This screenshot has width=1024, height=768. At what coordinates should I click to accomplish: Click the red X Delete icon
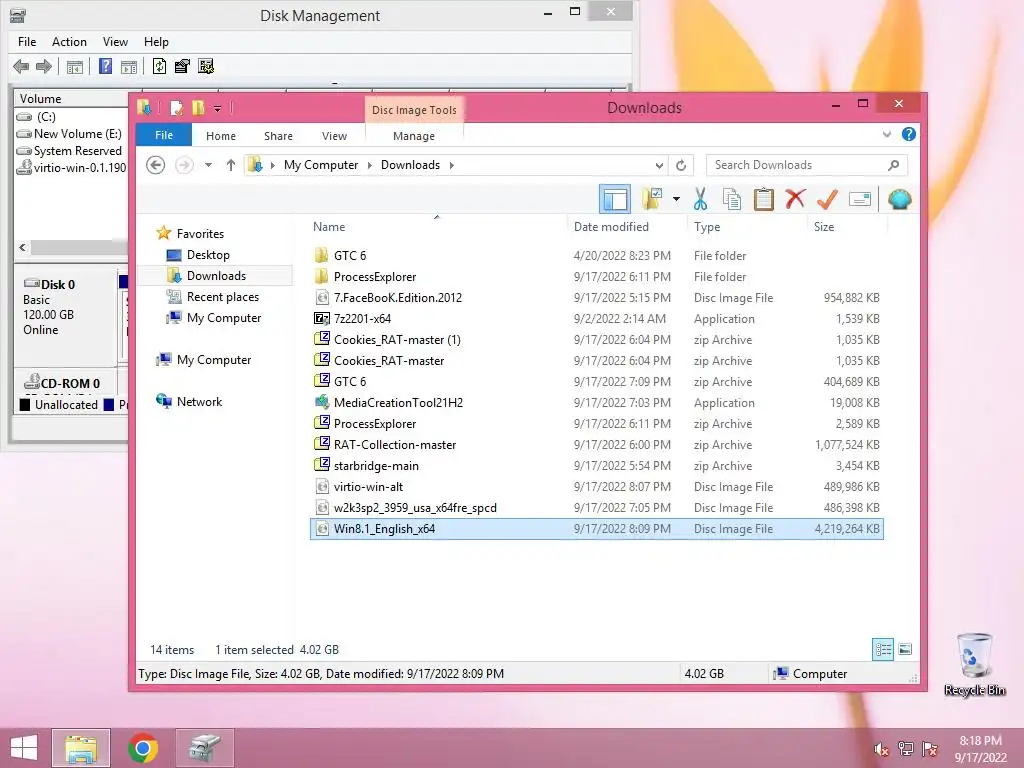pyautogui.click(x=795, y=199)
